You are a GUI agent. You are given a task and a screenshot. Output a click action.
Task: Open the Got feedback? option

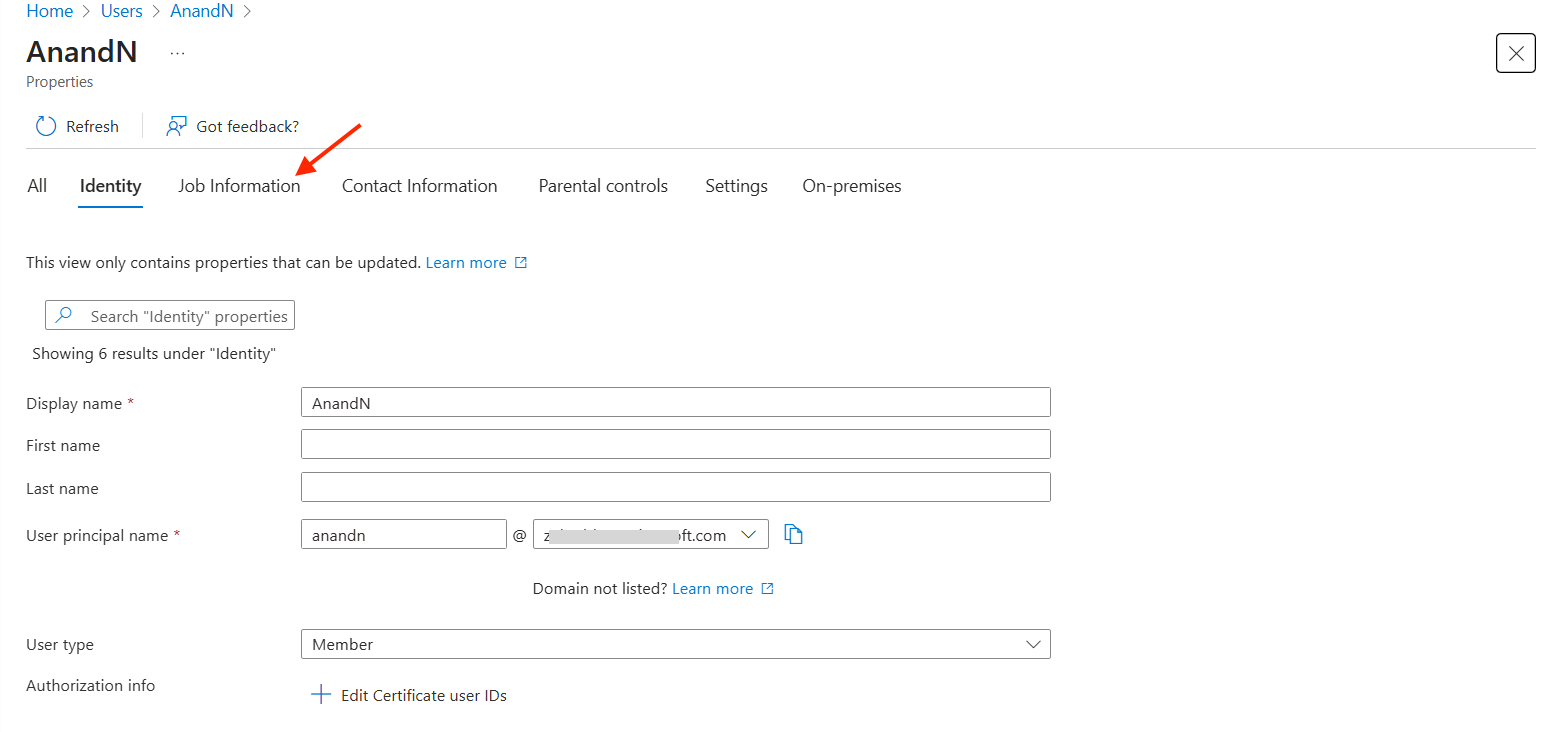tap(233, 126)
